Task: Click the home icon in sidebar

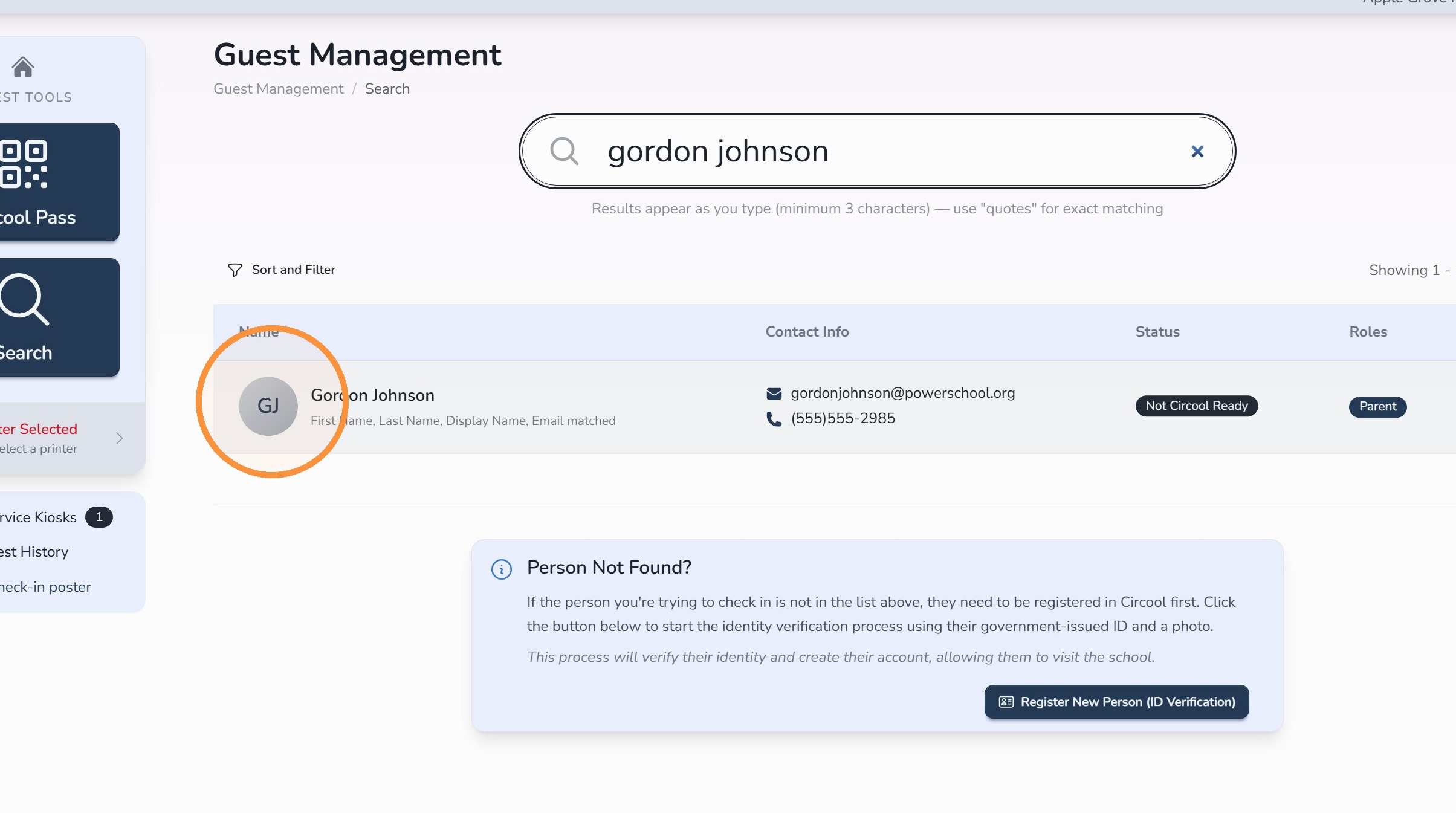Action: click(23, 67)
